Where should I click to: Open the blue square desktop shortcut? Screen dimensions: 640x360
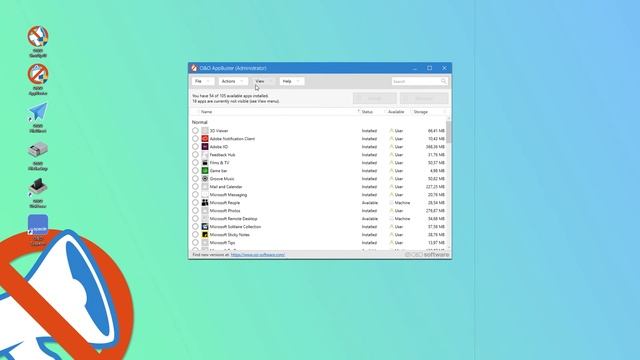pos(38,230)
